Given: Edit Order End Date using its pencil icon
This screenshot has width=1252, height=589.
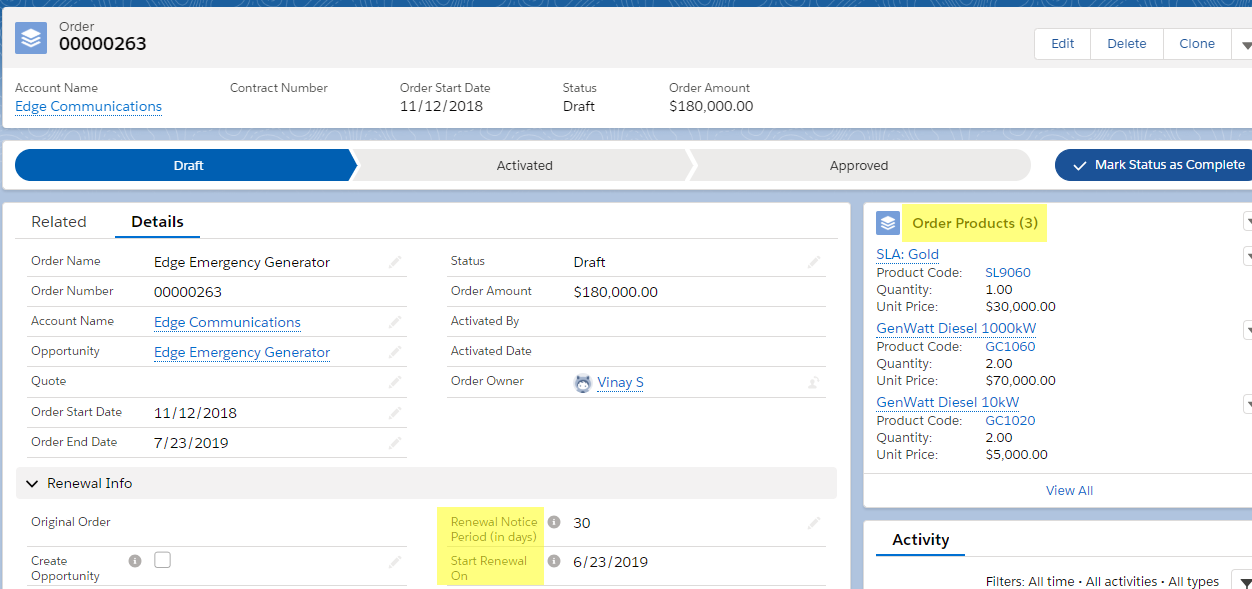Looking at the screenshot, I should coord(395,443).
